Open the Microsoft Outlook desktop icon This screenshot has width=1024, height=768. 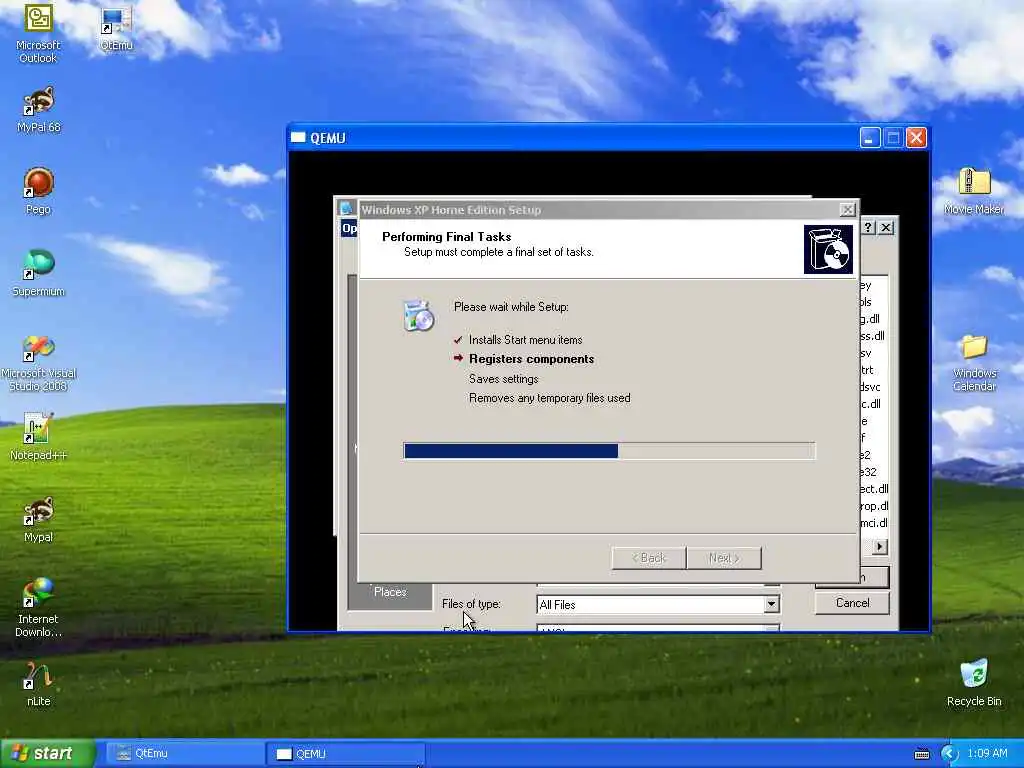pyautogui.click(x=38, y=31)
